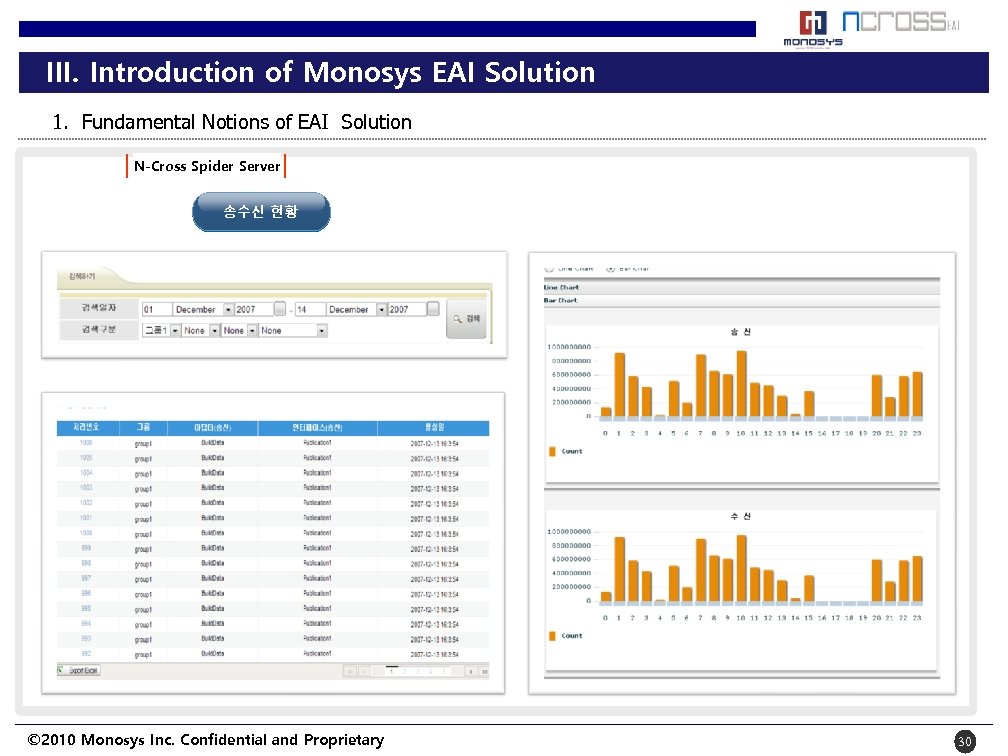This screenshot has width=1008, height=756.
Task: Select the Line Chart radio button
Action: [x=550, y=268]
